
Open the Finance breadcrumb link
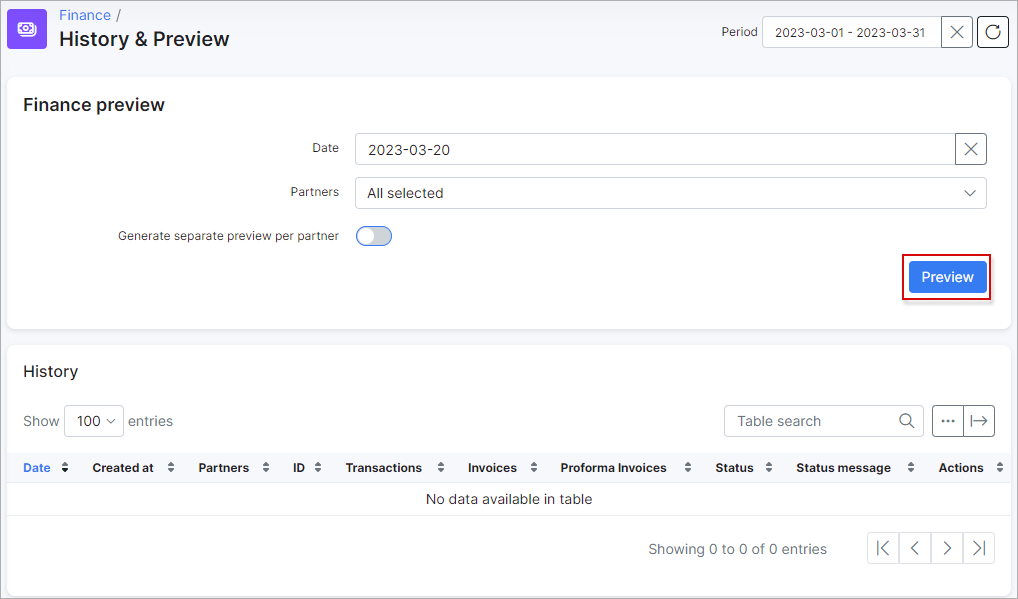tap(84, 14)
